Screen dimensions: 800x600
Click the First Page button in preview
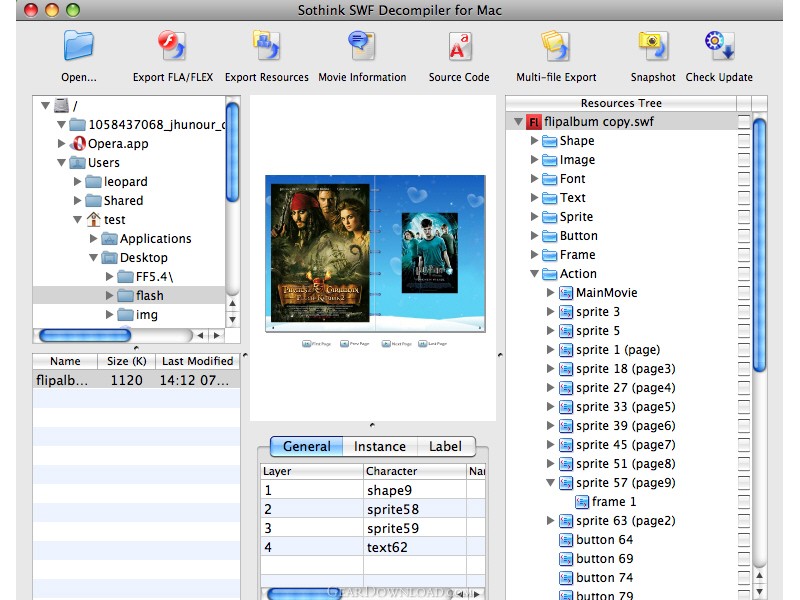pyautogui.click(x=316, y=344)
